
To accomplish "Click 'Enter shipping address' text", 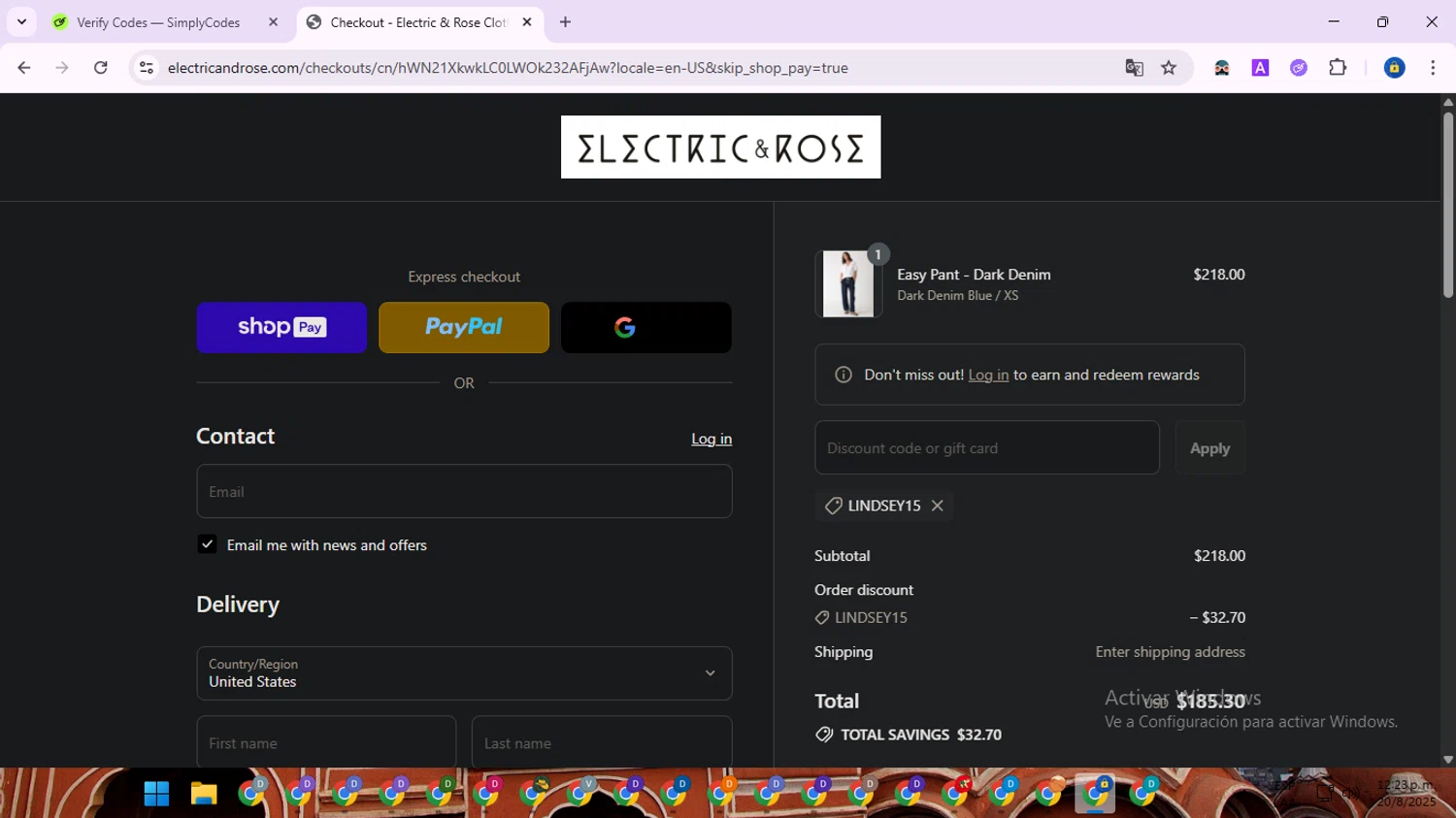I will pyautogui.click(x=1170, y=652).
